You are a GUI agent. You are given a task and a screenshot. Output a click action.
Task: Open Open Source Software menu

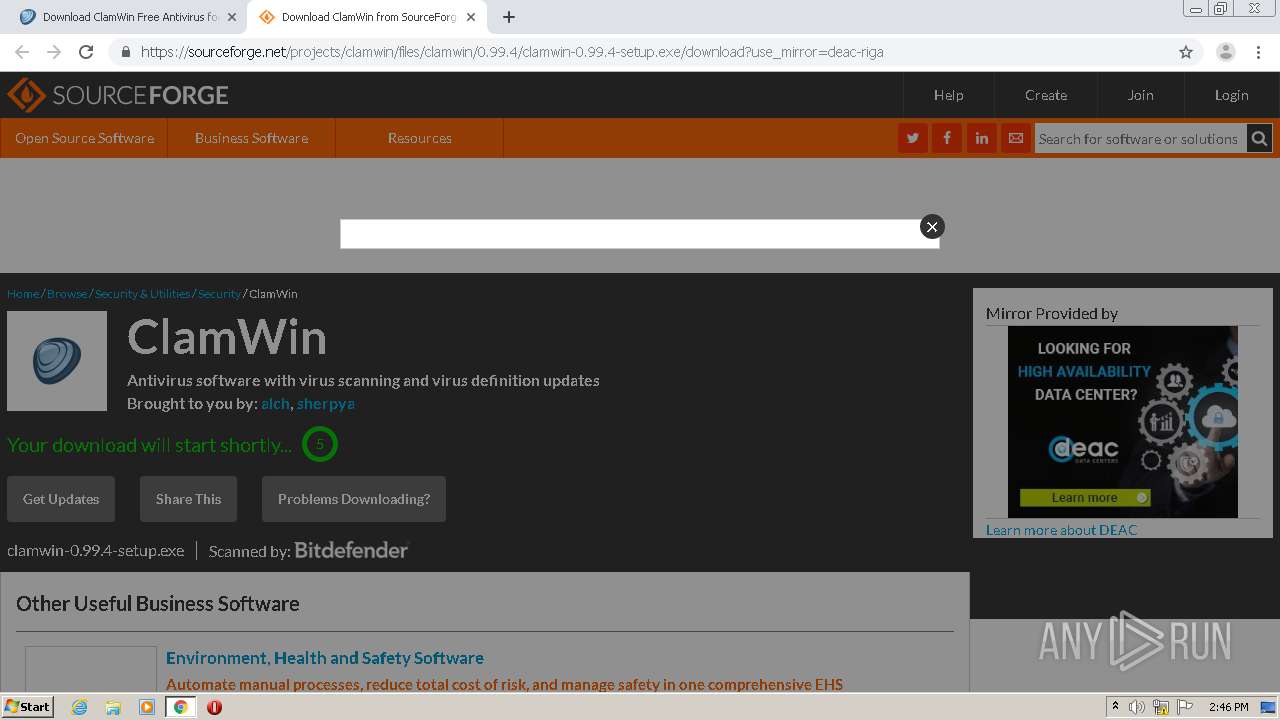pyautogui.click(x=85, y=138)
